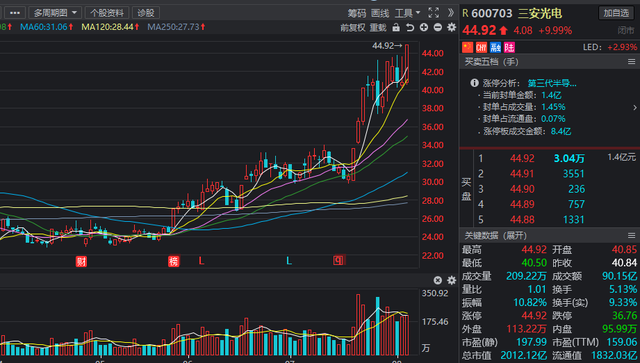Click the lock icon in chart toolbar

[x=396, y=27]
